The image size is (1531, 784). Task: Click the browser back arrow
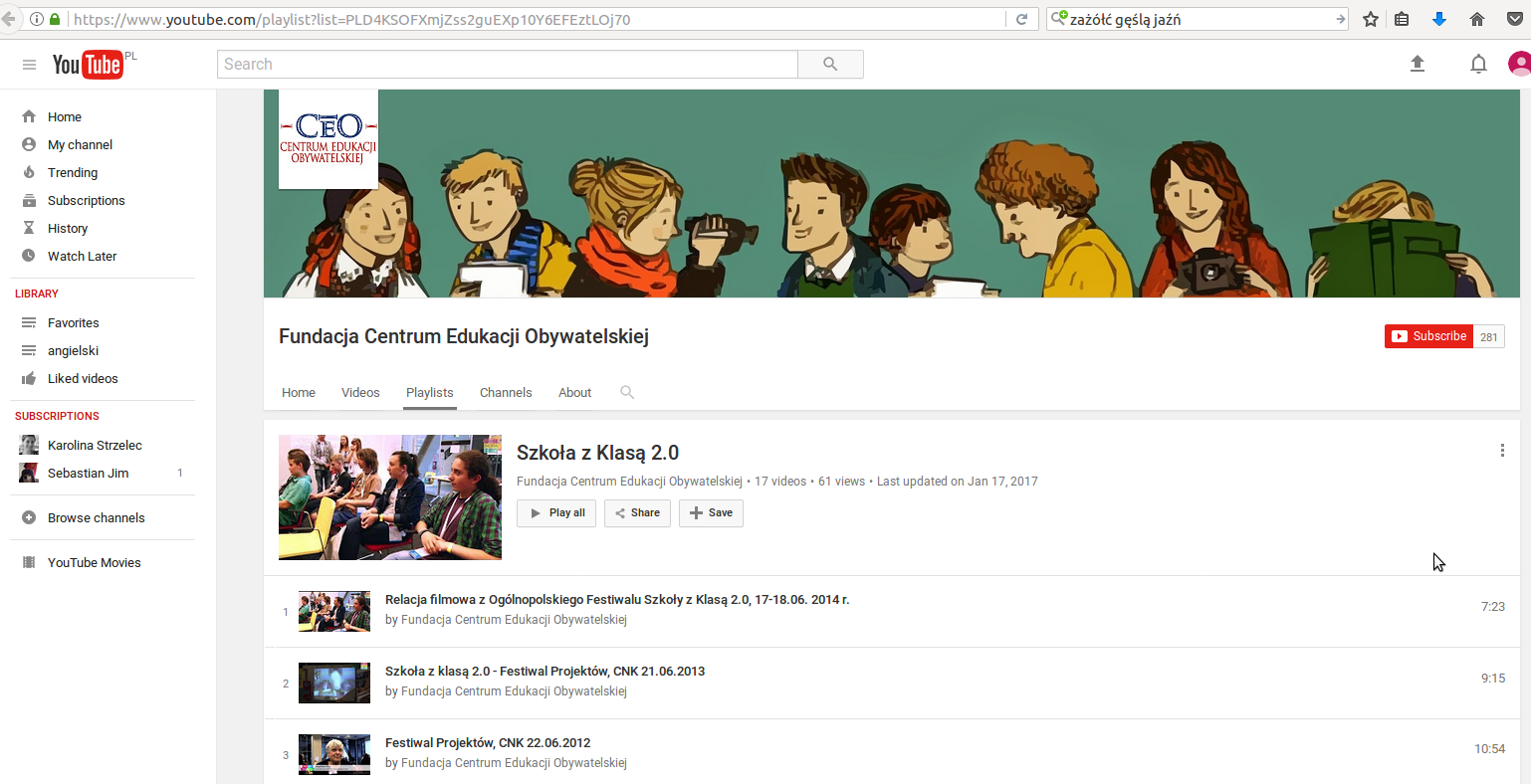9,19
